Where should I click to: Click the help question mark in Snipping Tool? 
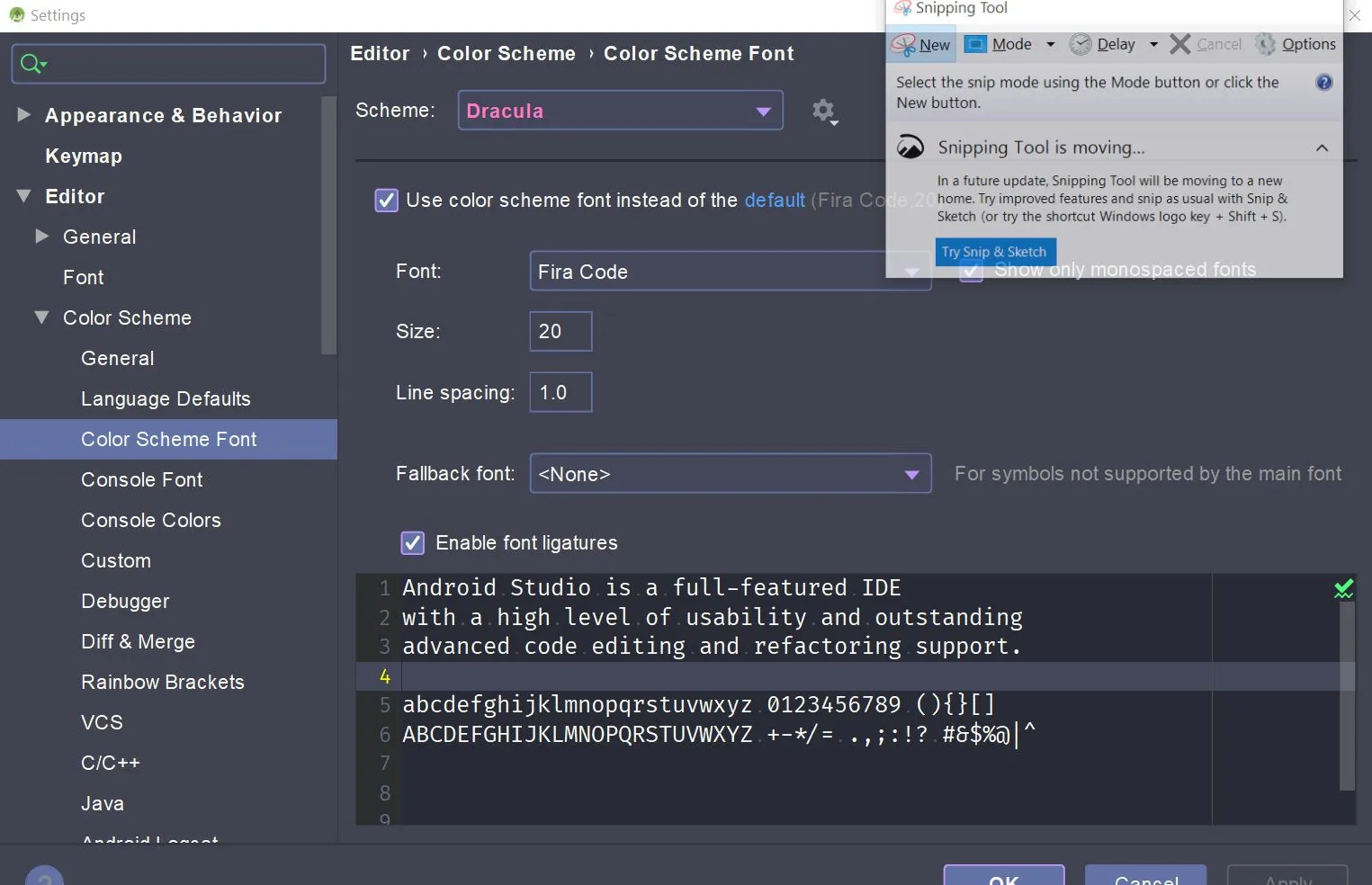point(1323,83)
